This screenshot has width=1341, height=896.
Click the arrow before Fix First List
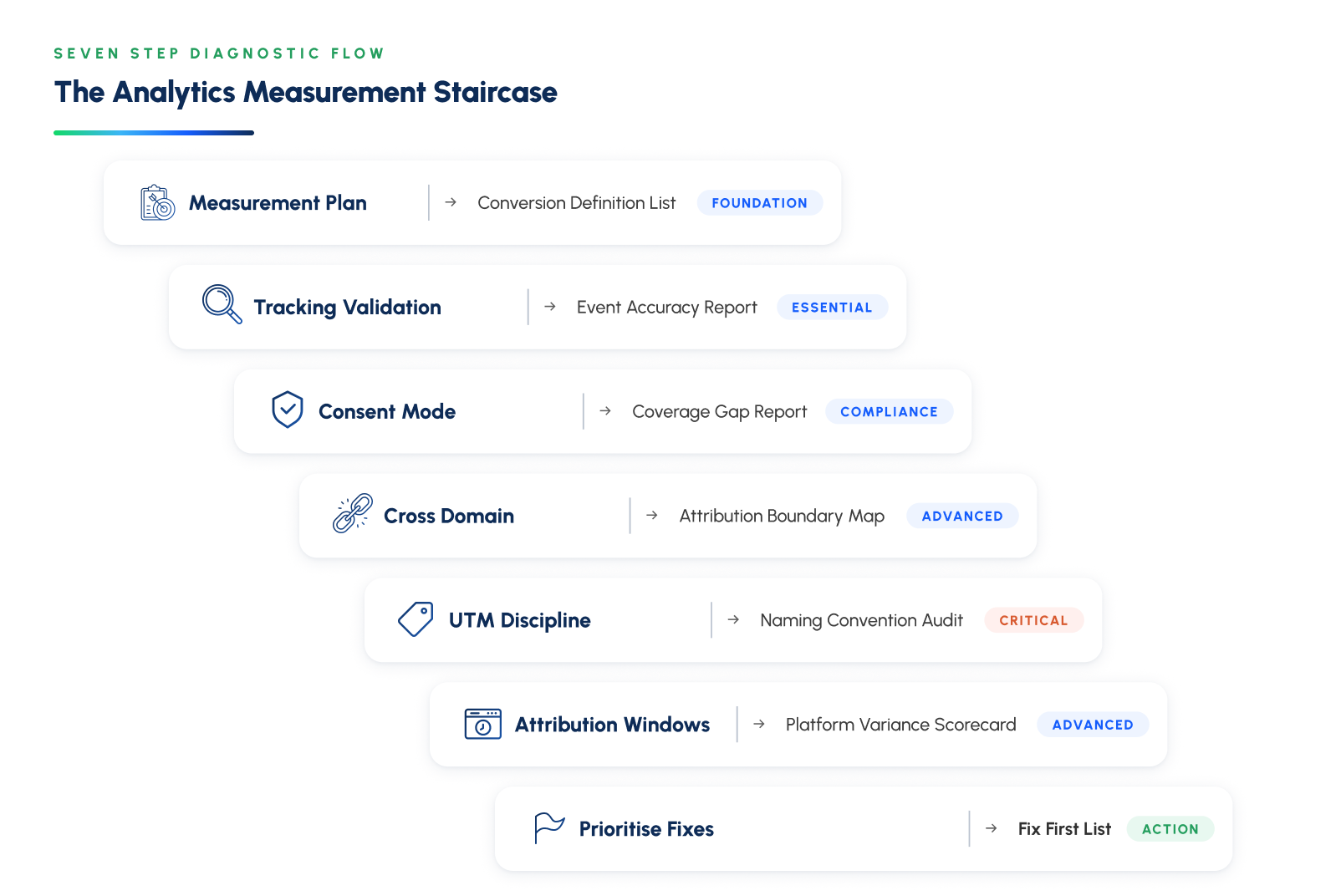[x=992, y=828]
